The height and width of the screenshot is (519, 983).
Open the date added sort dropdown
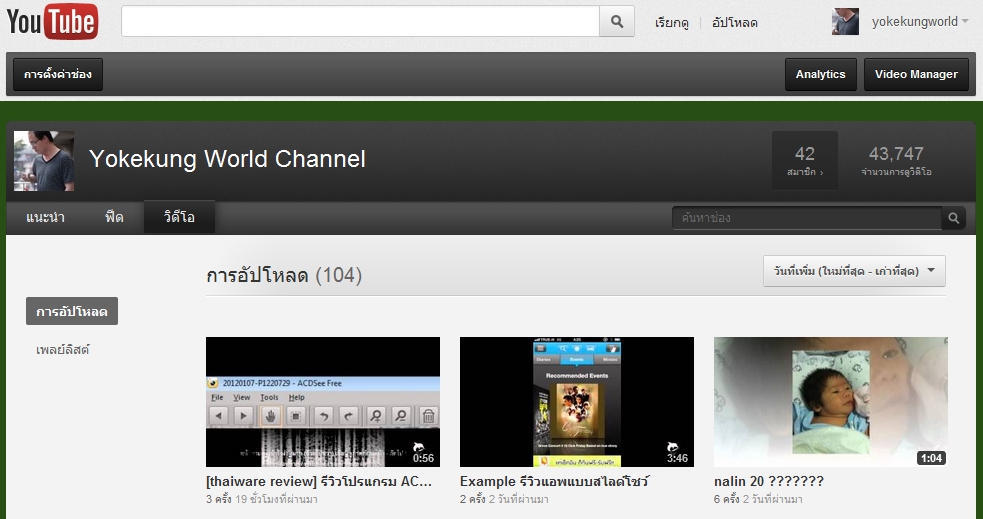pos(854,271)
